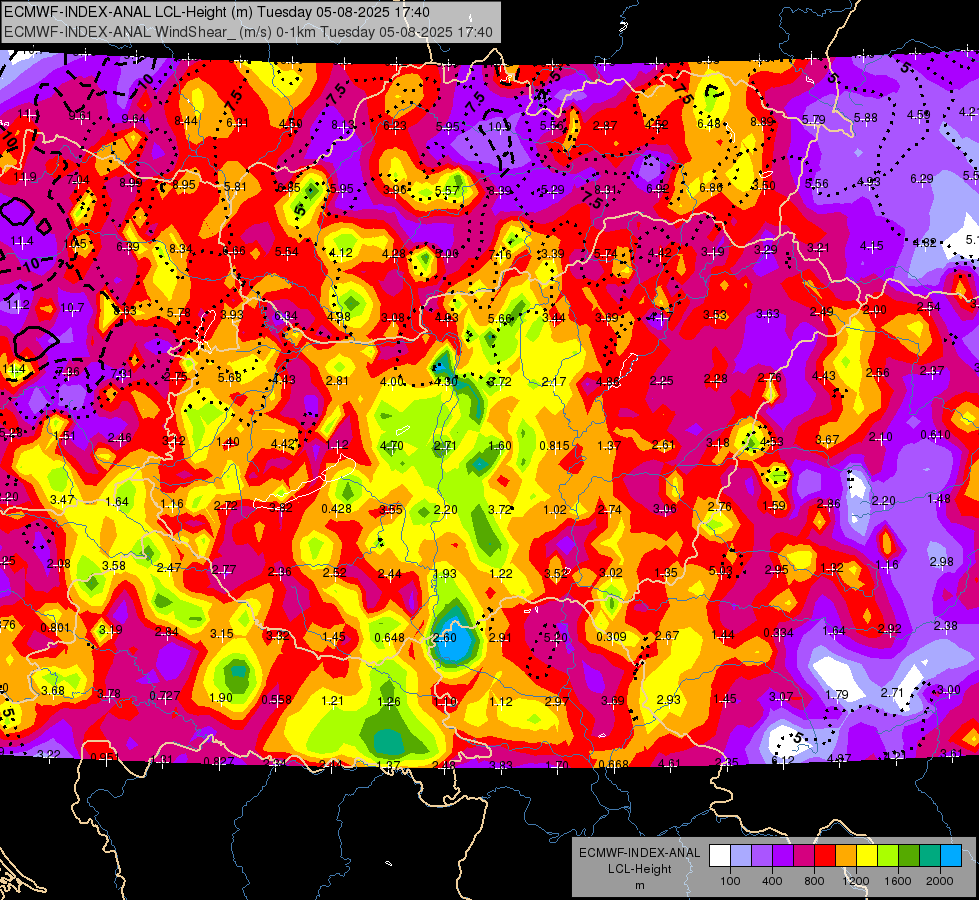Click the map value 1.90 beside the green patch
The width and height of the screenshot is (979, 900).
tap(220, 698)
